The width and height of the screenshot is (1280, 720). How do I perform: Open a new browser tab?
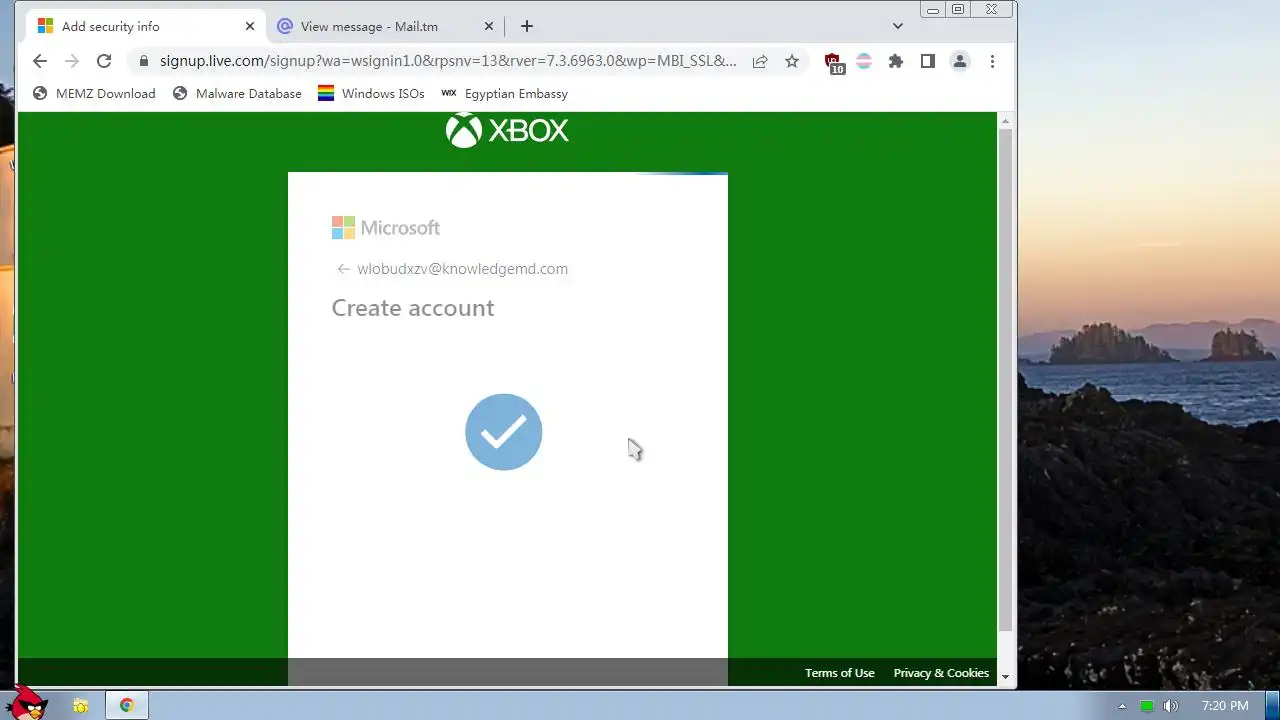click(527, 26)
